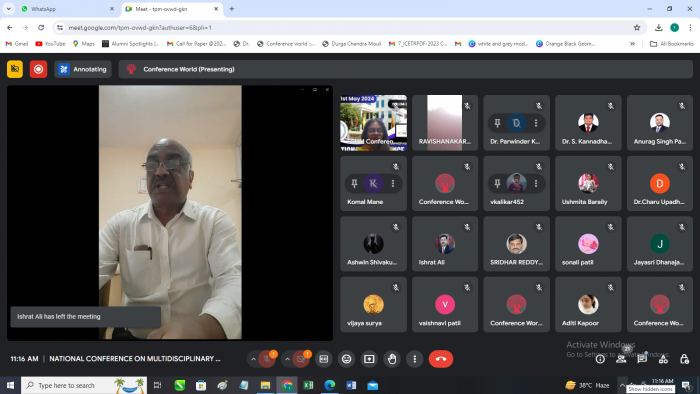Expand video settings chevron beside camera
The image size is (700, 394).
288,359
